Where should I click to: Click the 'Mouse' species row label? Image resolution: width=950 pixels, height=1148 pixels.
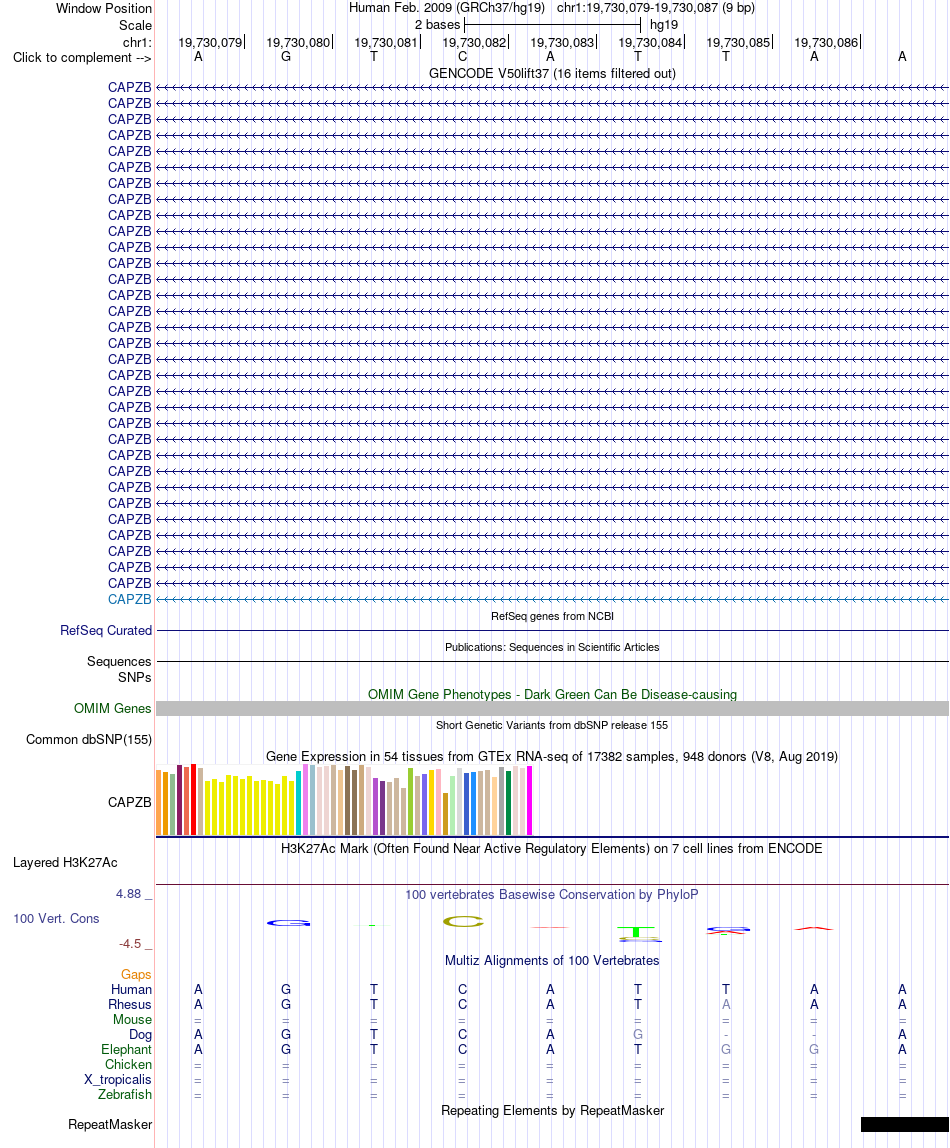pyautogui.click(x=132, y=1020)
